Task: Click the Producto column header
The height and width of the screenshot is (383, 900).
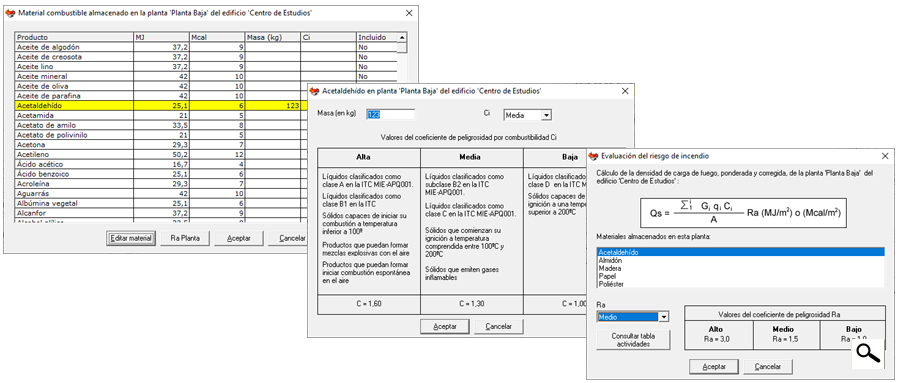Action: tap(74, 37)
